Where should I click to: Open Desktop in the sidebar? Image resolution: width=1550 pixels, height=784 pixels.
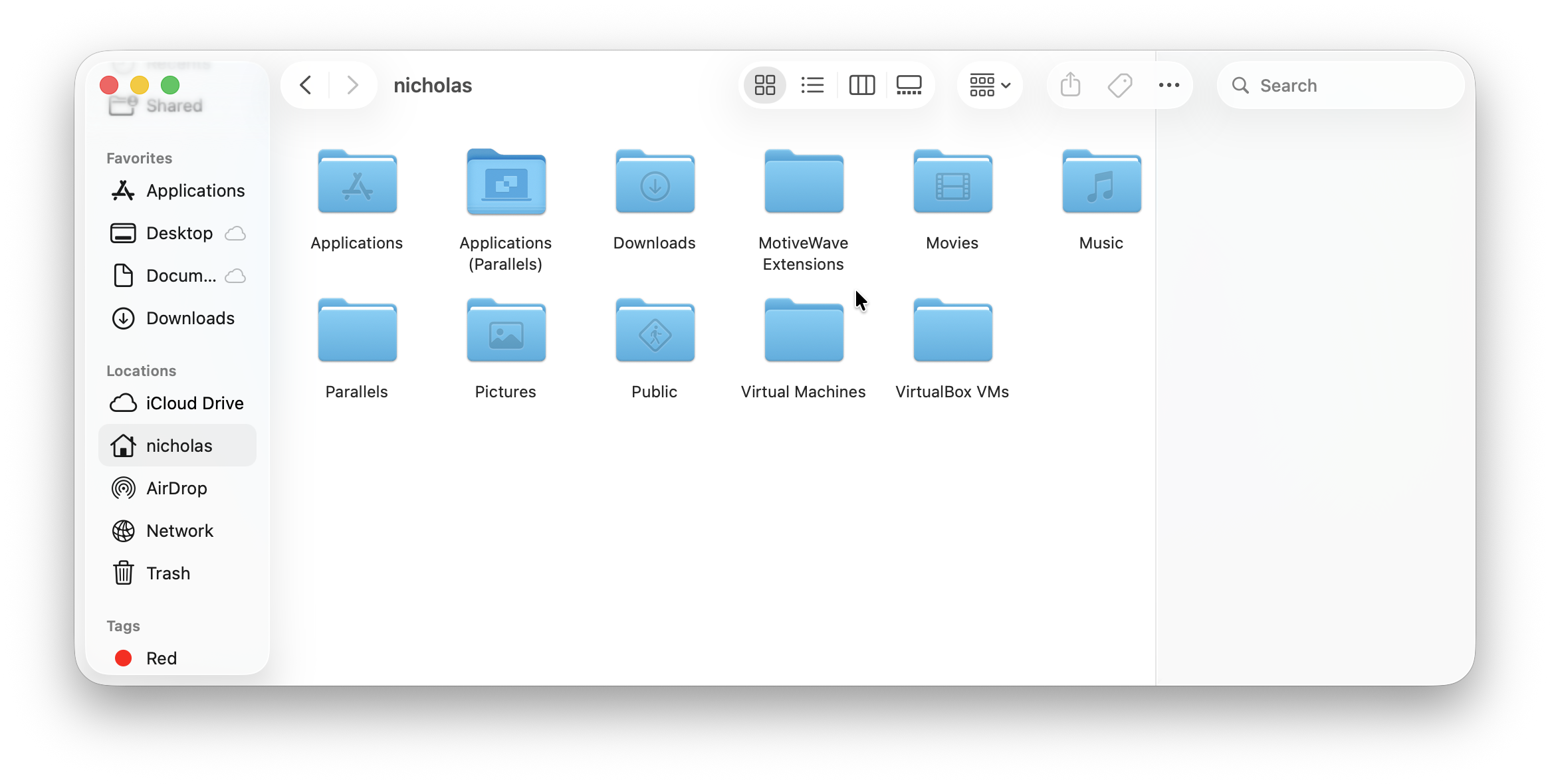pos(177,233)
